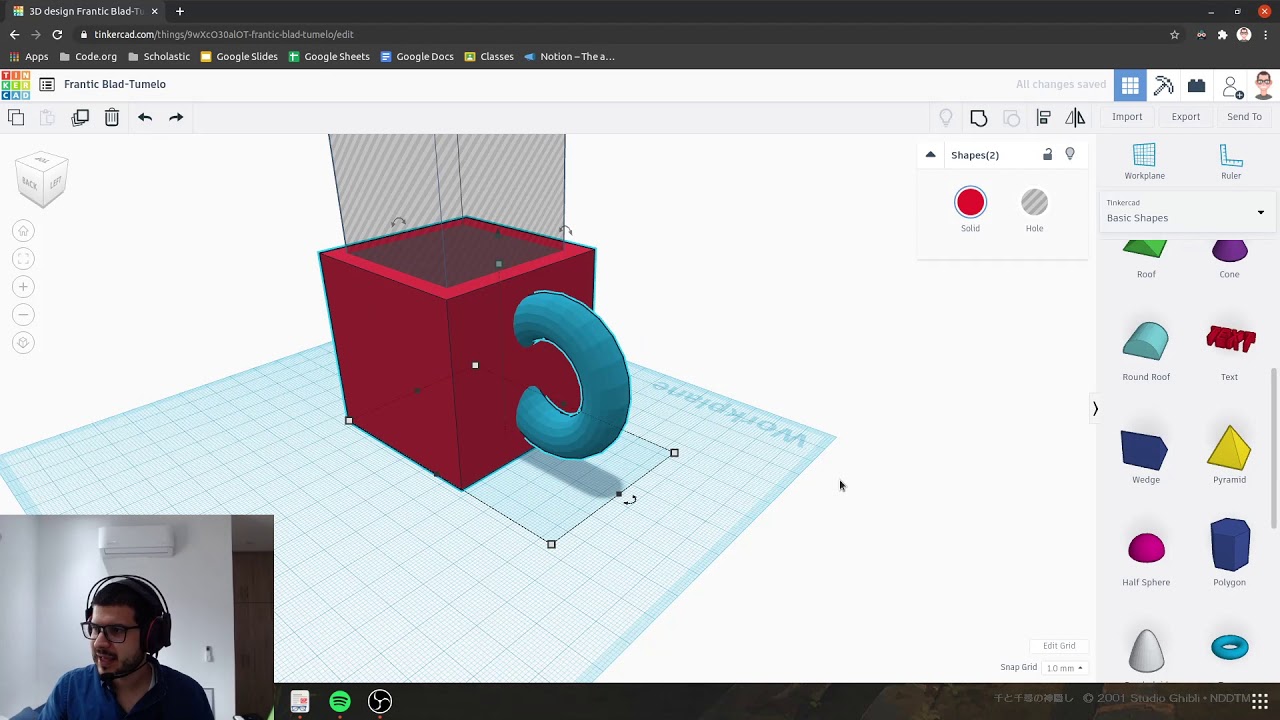Screen dimensions: 1280x720
Task: Open the Blocks view with pickaxe icon
Action: coord(1163,86)
